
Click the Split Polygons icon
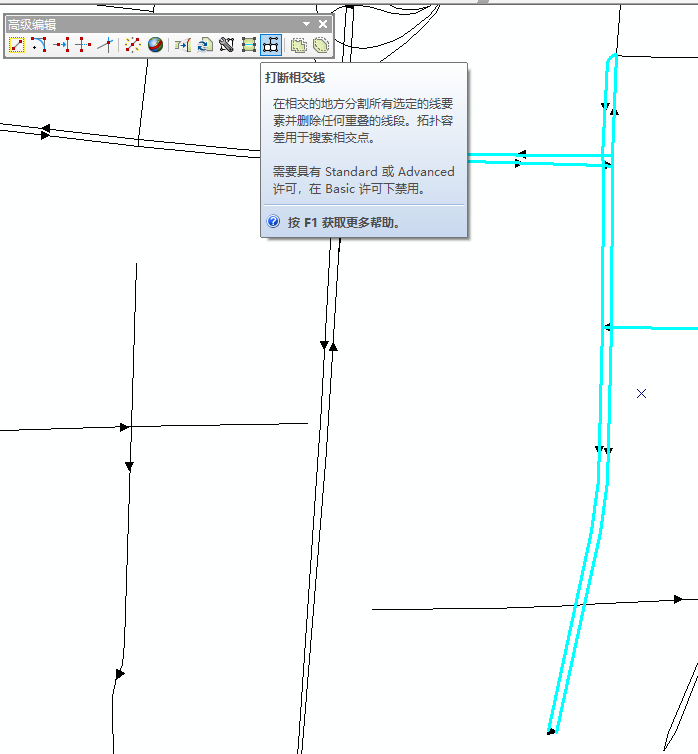coord(249,45)
